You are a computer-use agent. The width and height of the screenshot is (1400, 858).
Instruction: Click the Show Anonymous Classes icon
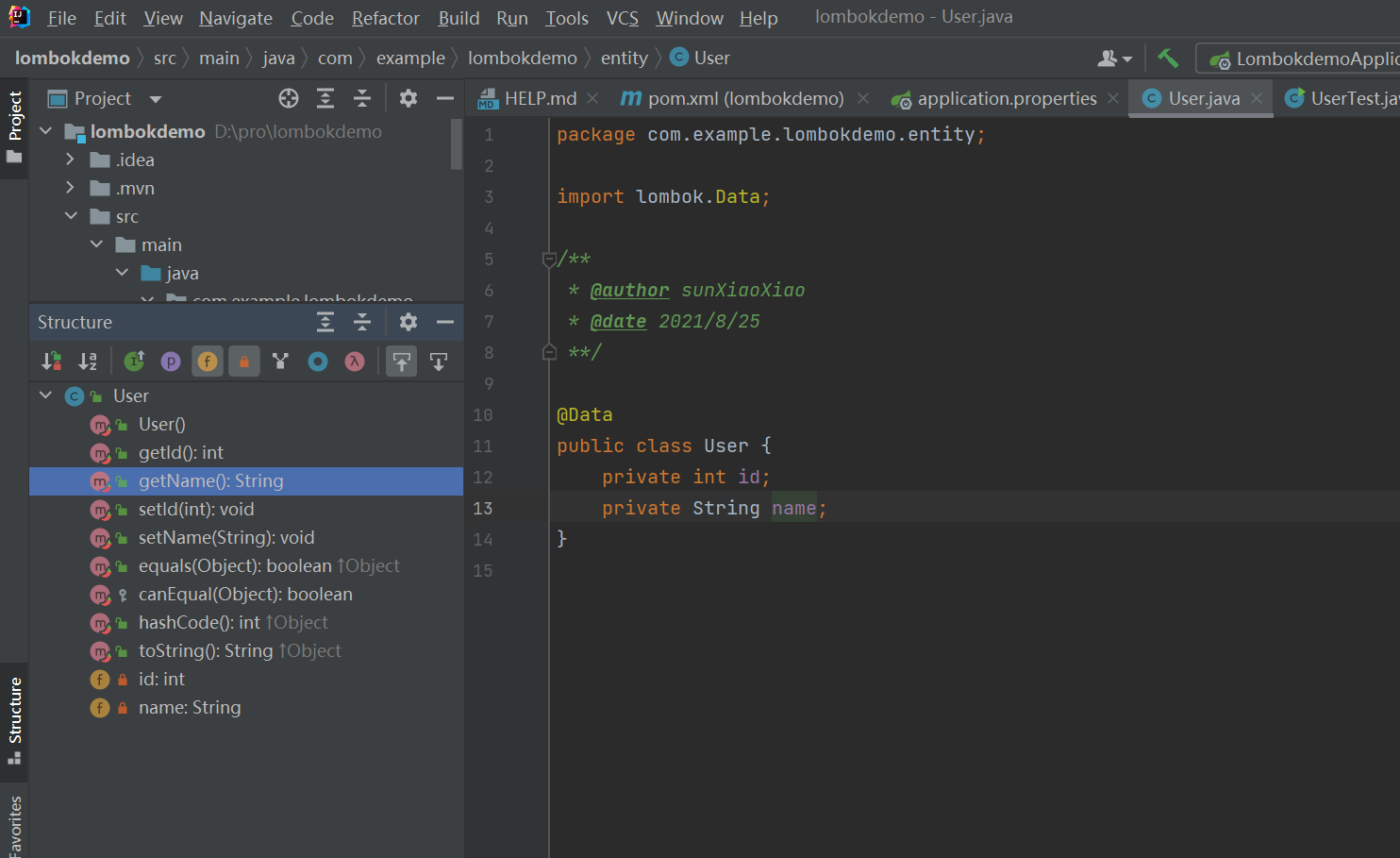pos(318,362)
